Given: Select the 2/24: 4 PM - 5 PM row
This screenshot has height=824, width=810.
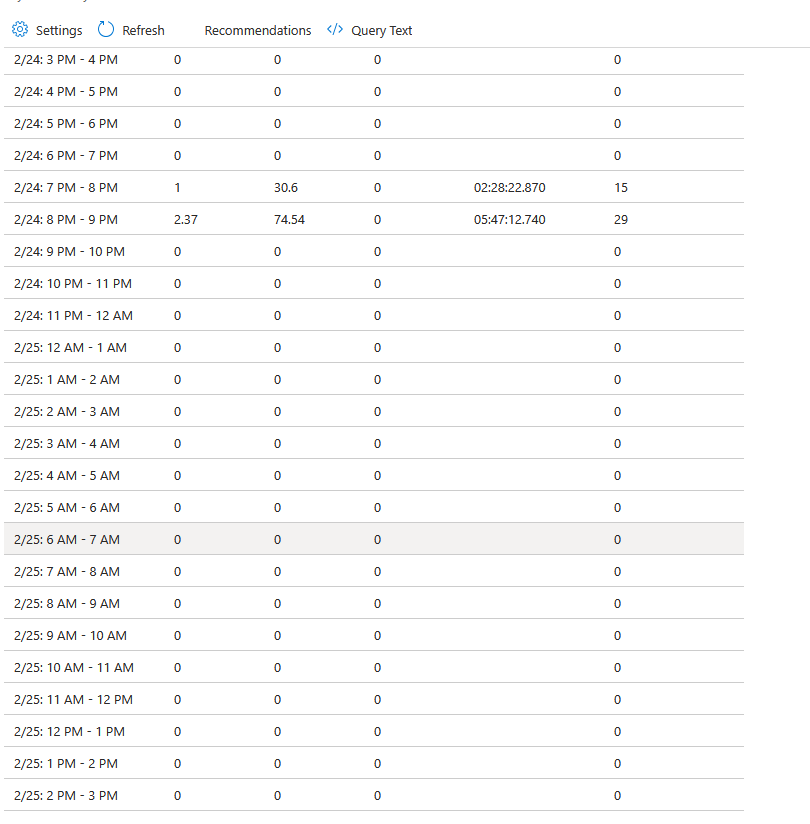Looking at the screenshot, I should [374, 91].
